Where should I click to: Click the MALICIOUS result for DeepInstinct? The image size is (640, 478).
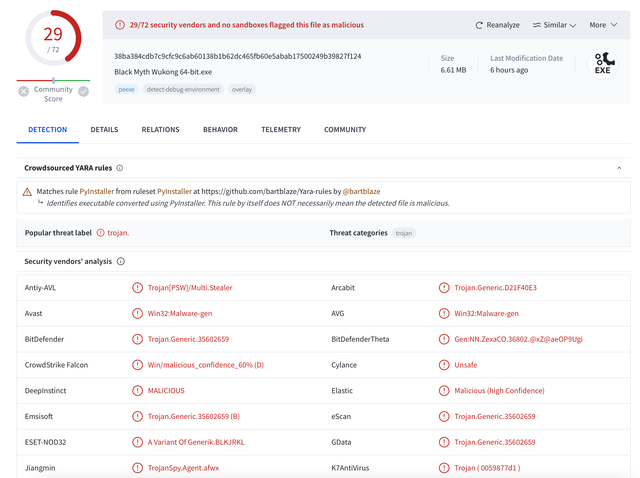point(166,391)
